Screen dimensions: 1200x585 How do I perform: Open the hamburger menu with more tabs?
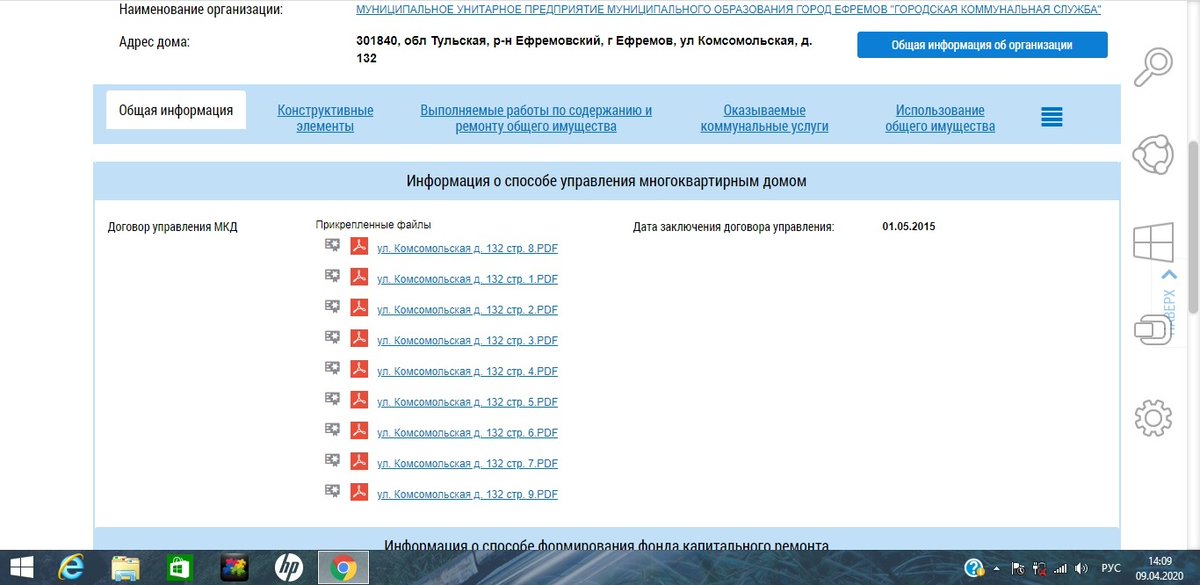1051,117
